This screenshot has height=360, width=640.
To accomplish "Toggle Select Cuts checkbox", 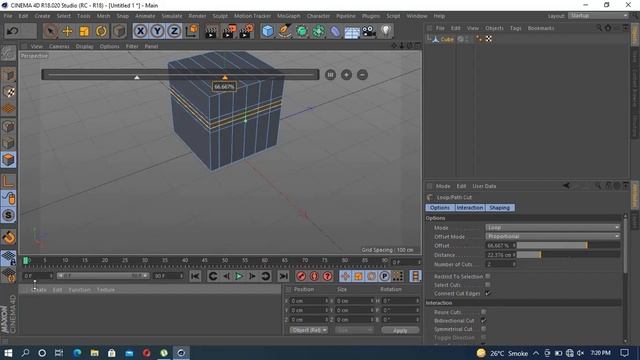I will (488, 285).
